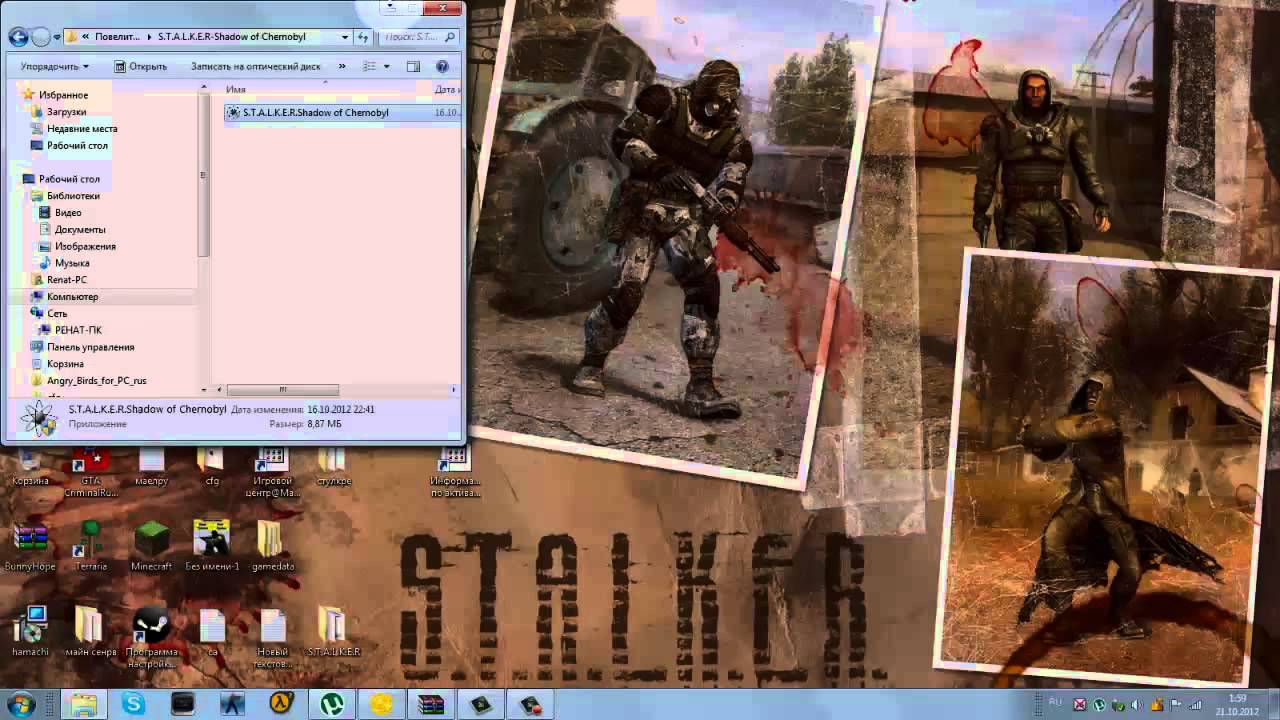This screenshot has height=720, width=1280.
Task: Select Новый текстовый document on desktop
Action: pos(272,637)
